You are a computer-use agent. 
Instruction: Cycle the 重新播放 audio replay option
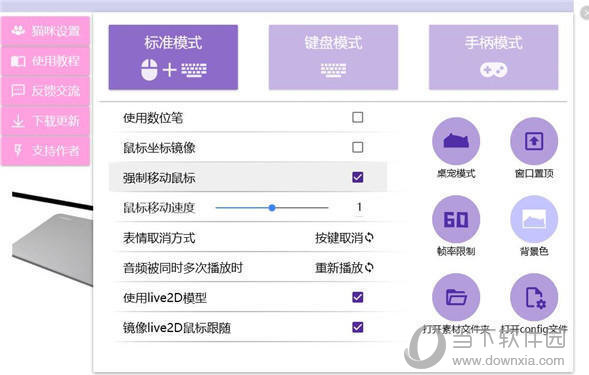(344, 268)
